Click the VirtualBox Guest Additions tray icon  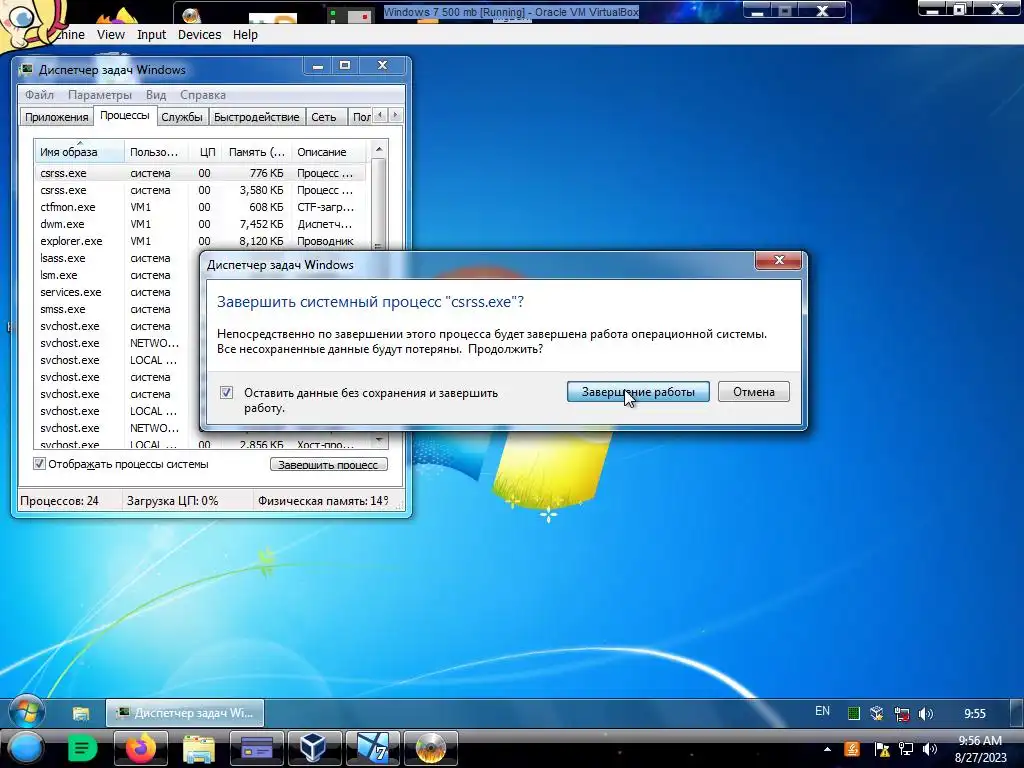[x=877, y=714]
